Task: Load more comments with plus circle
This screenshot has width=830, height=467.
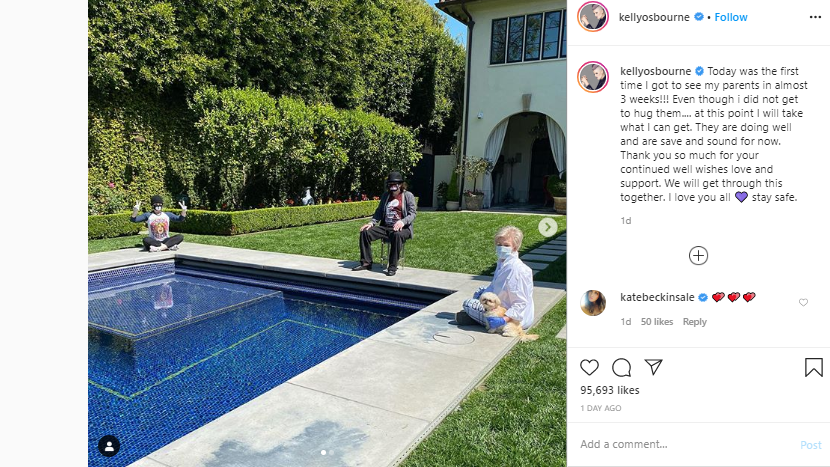Action: 698,256
